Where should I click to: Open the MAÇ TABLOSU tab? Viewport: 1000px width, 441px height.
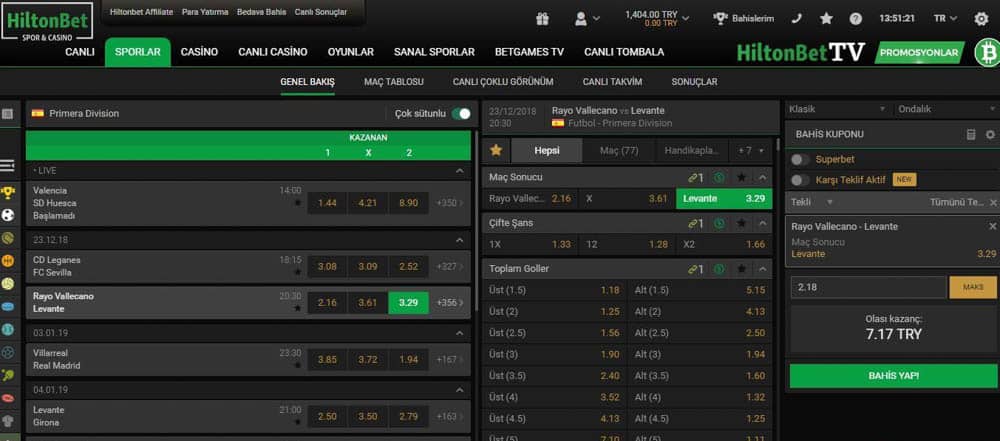tap(393, 82)
